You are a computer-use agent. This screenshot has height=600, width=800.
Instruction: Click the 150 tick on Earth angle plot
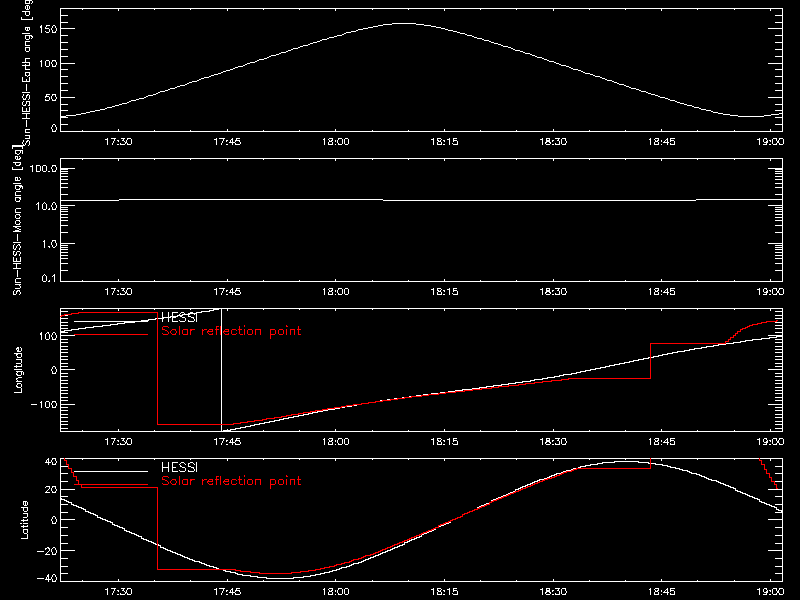(48, 29)
